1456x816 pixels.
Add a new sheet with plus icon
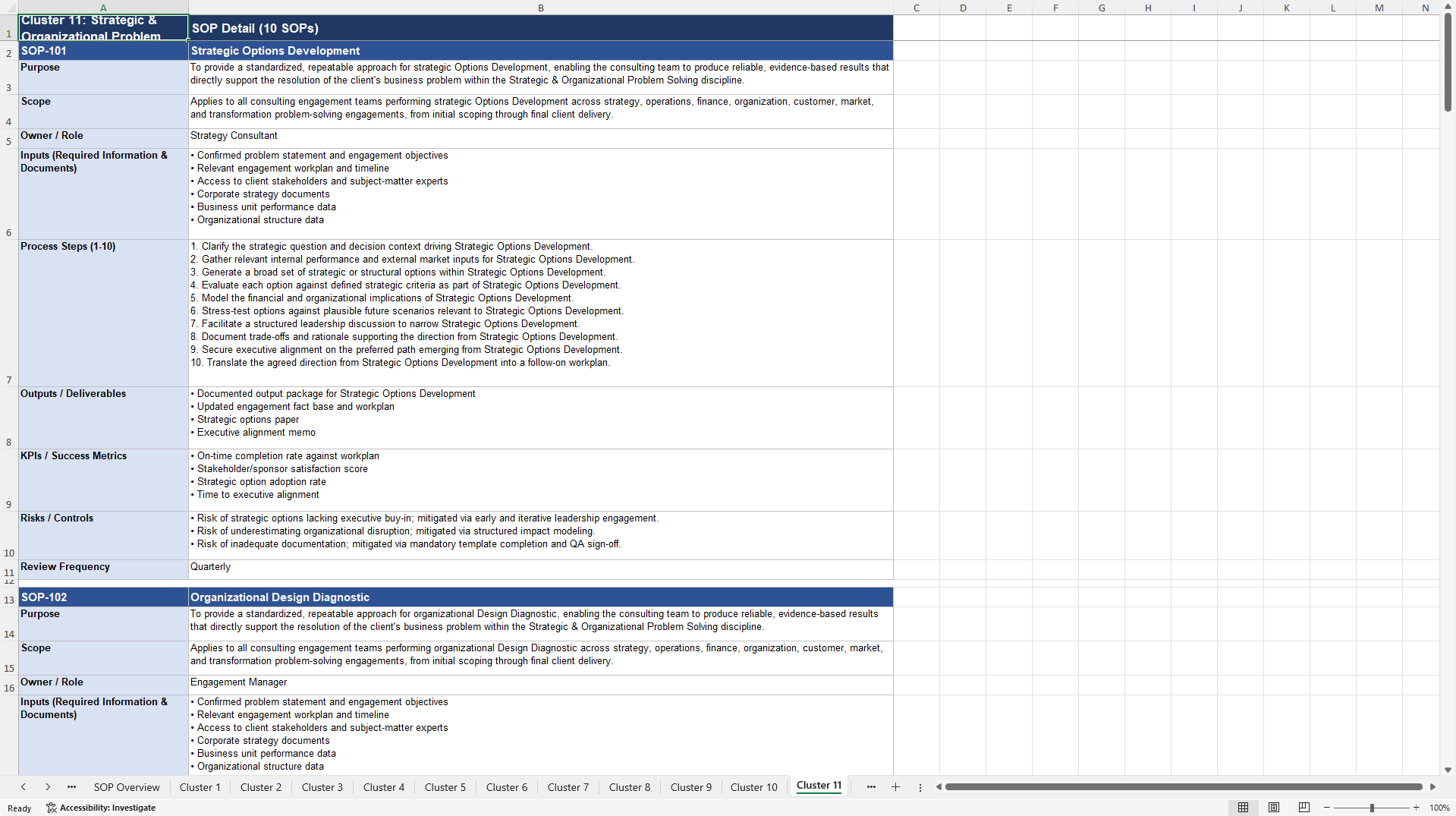895,787
